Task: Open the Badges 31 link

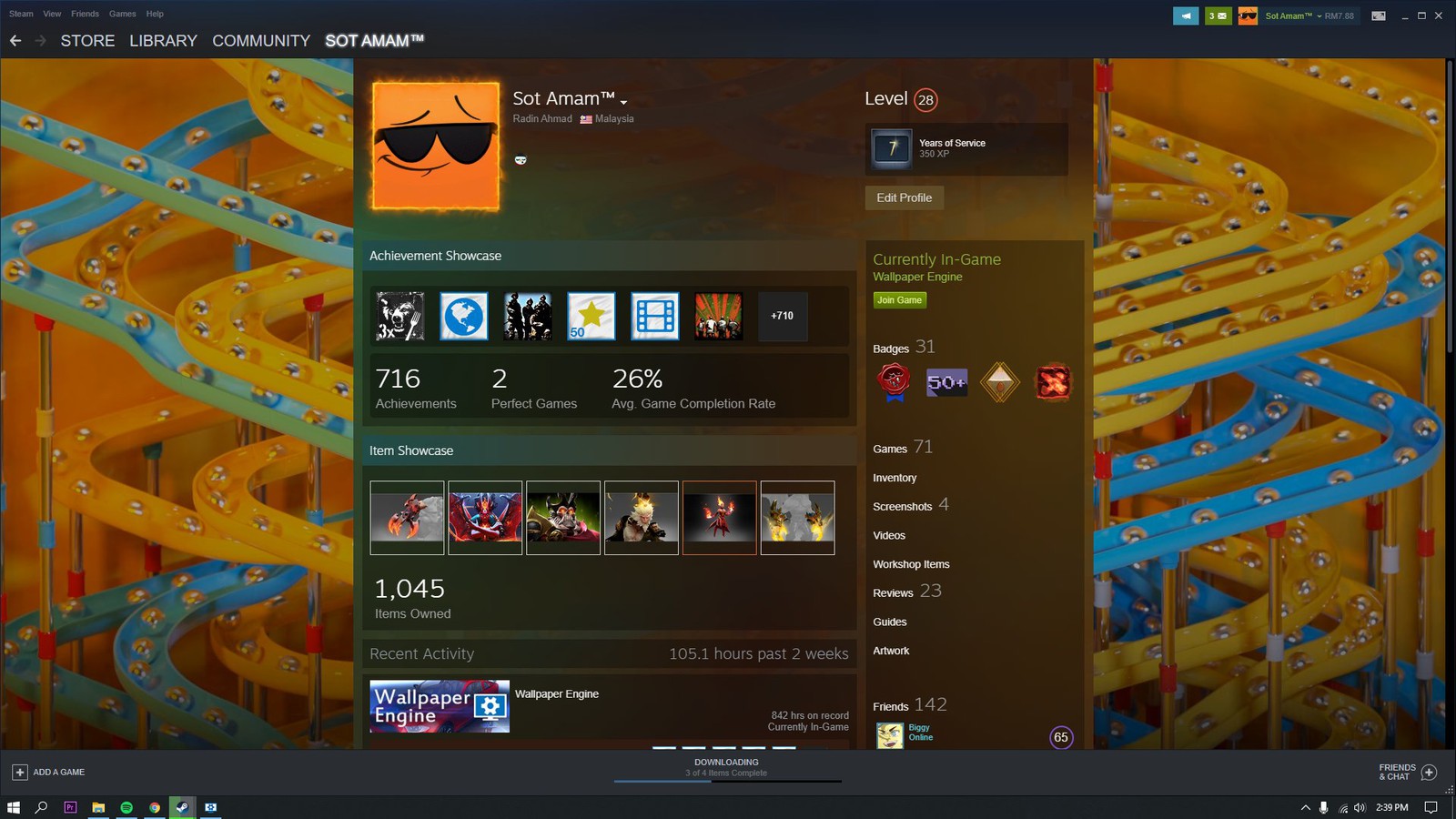Action: pos(904,347)
